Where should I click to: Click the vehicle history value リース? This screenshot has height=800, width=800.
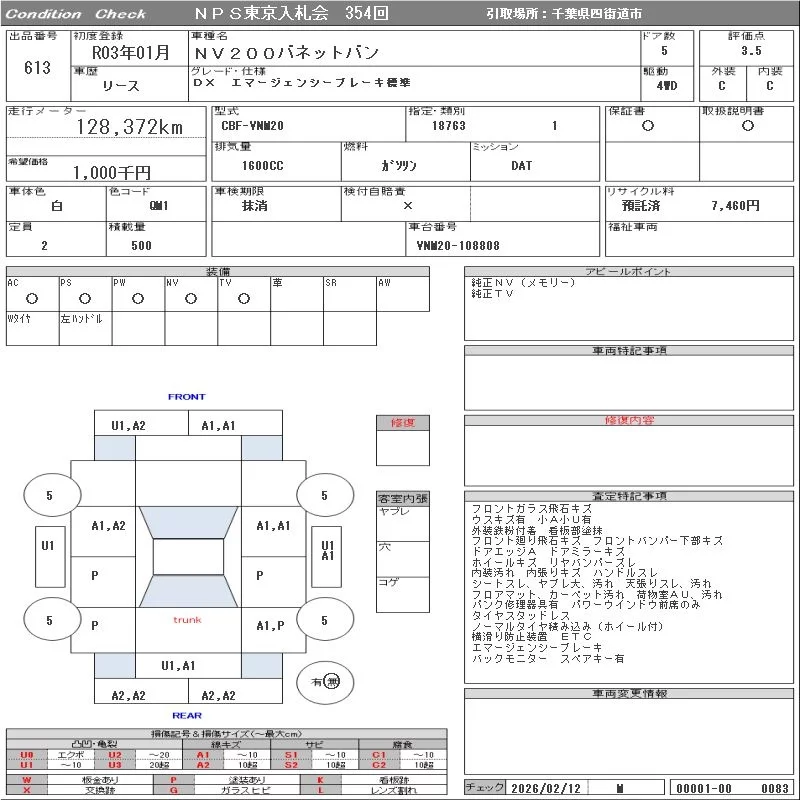[x=121, y=86]
